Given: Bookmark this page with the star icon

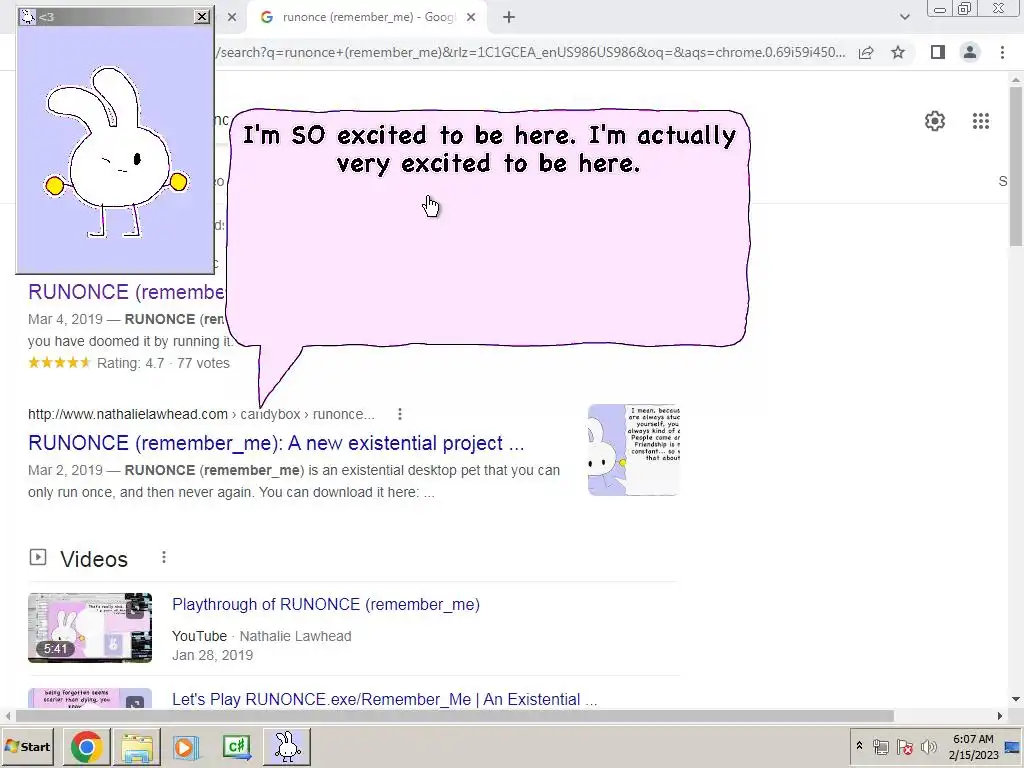Looking at the screenshot, I should tap(899, 52).
